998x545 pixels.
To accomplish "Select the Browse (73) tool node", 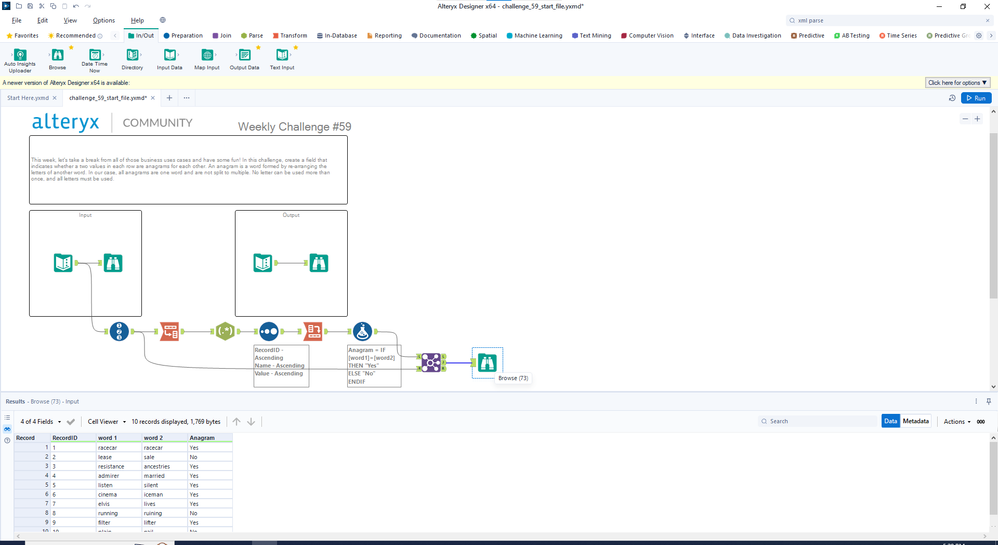I will point(487,363).
